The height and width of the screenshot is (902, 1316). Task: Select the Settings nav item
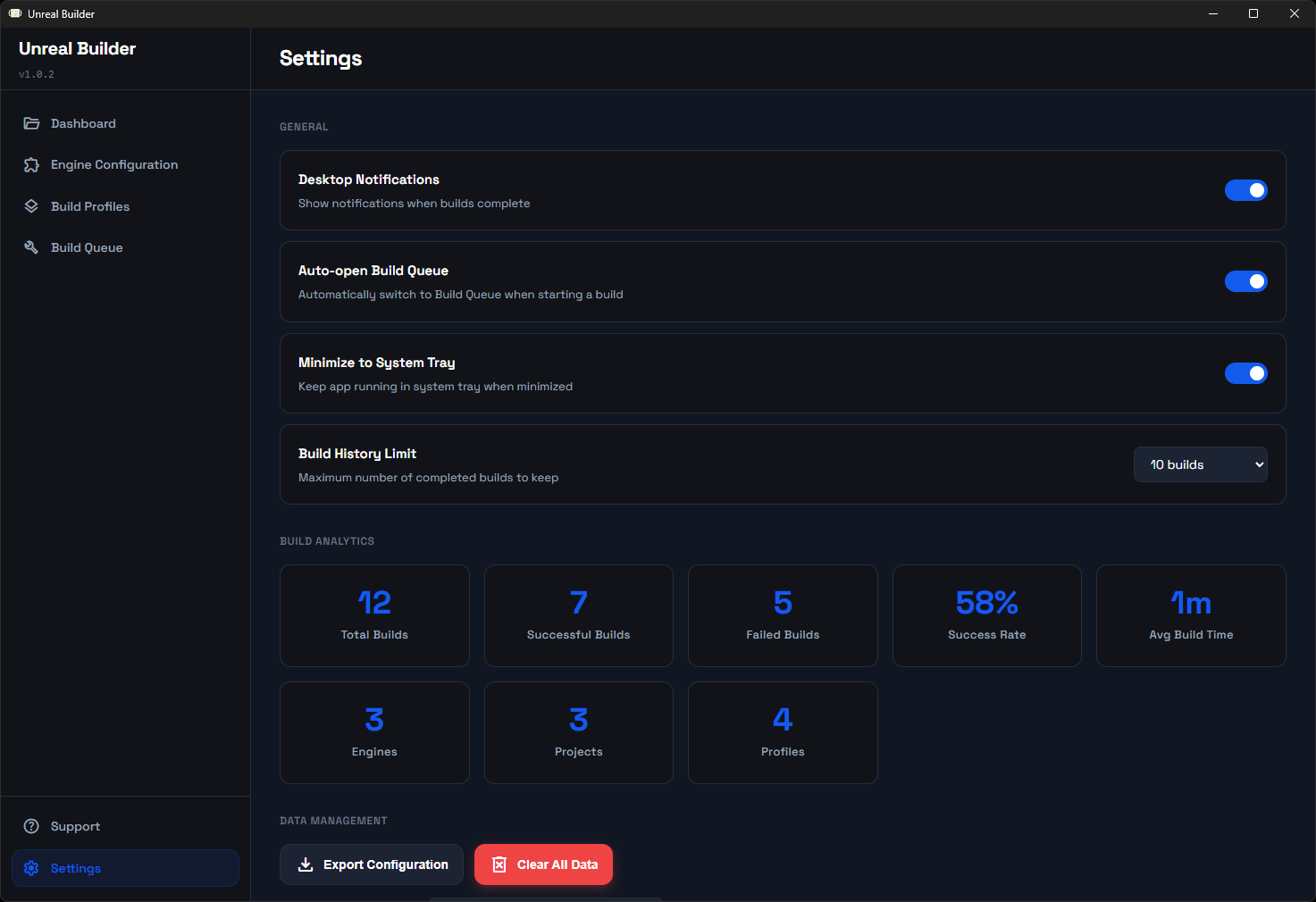coord(125,868)
